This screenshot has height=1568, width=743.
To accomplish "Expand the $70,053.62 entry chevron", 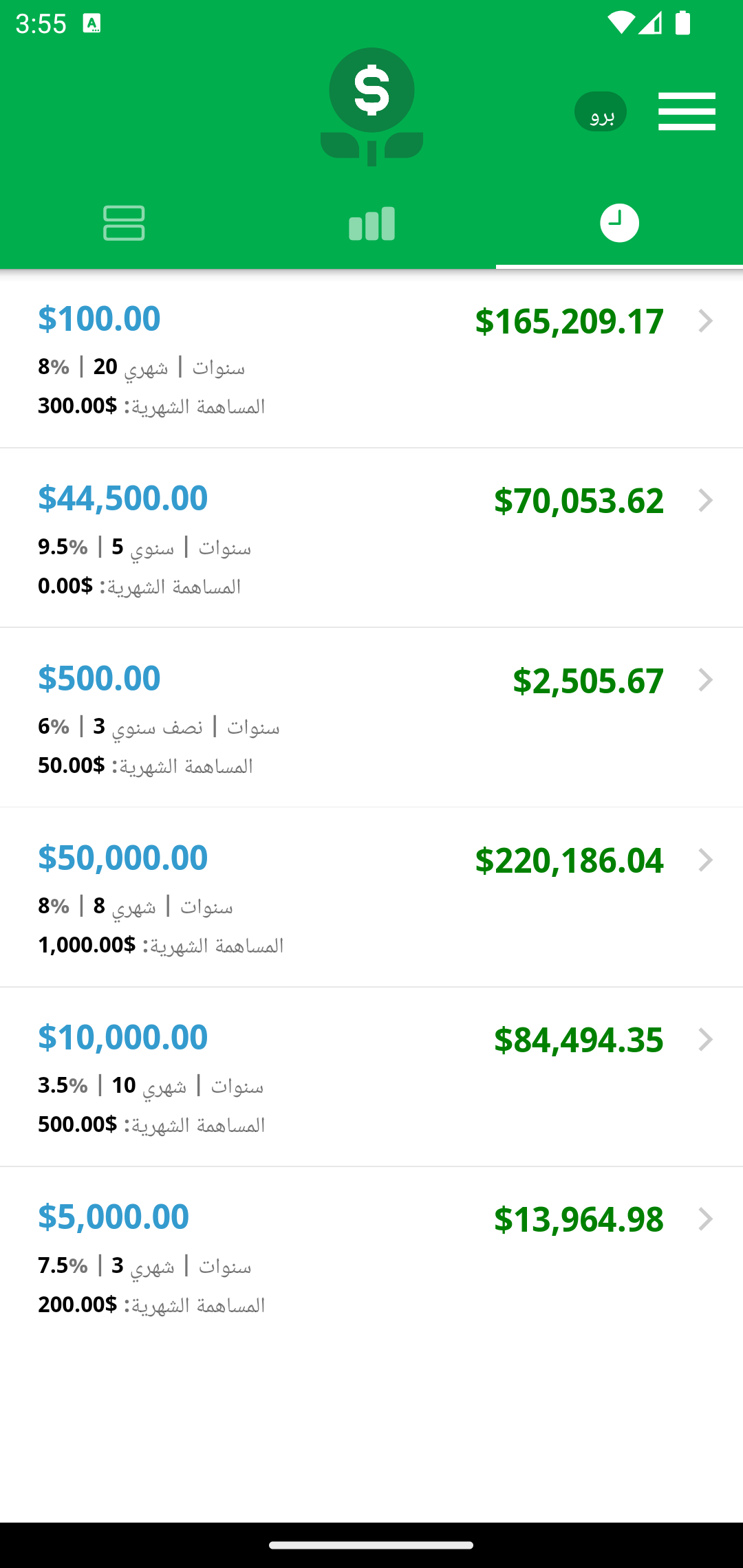I will [x=705, y=501].
